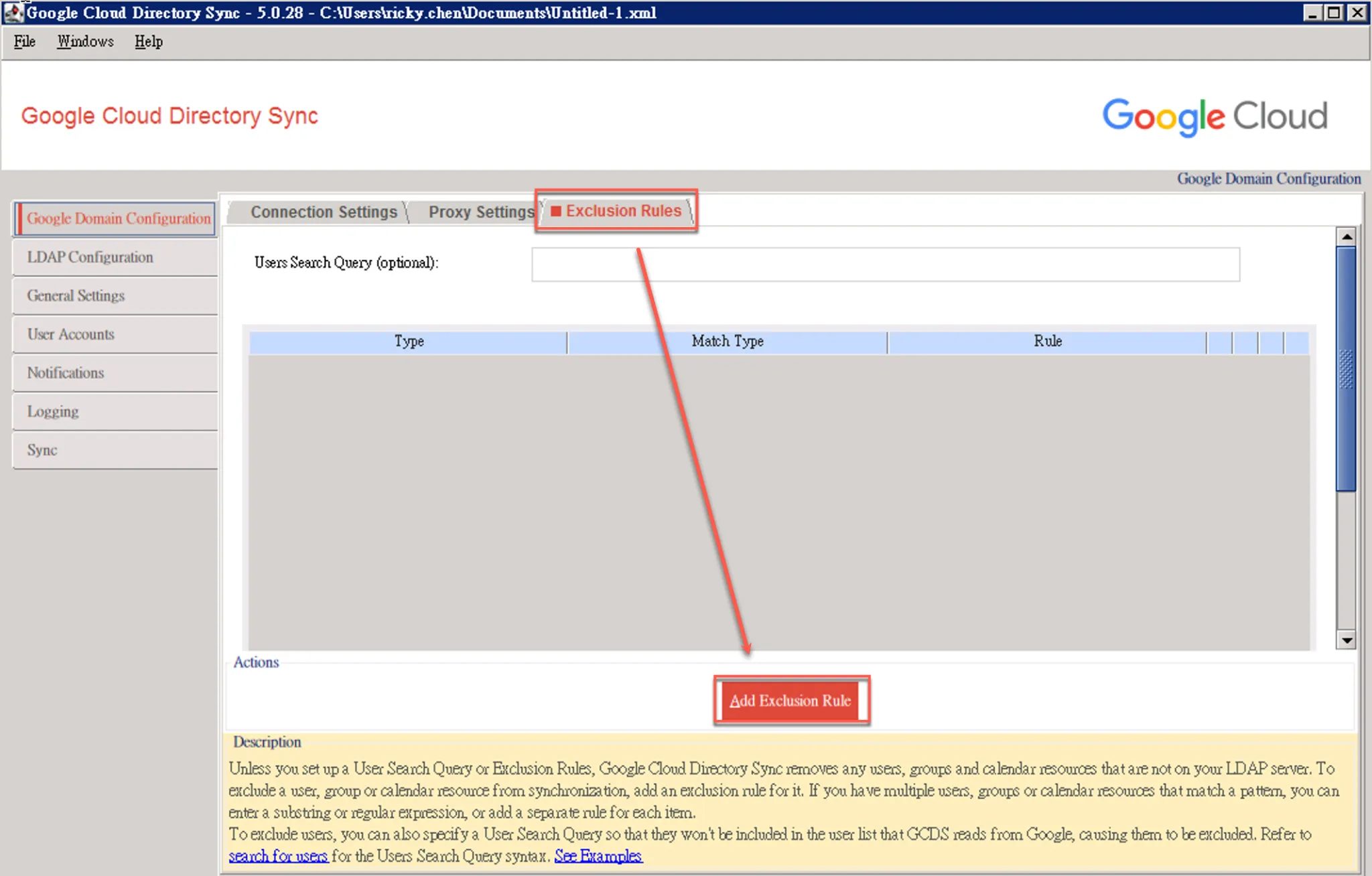1372x876 pixels.
Task: Click the 'Description' section label
Action: tap(267, 742)
